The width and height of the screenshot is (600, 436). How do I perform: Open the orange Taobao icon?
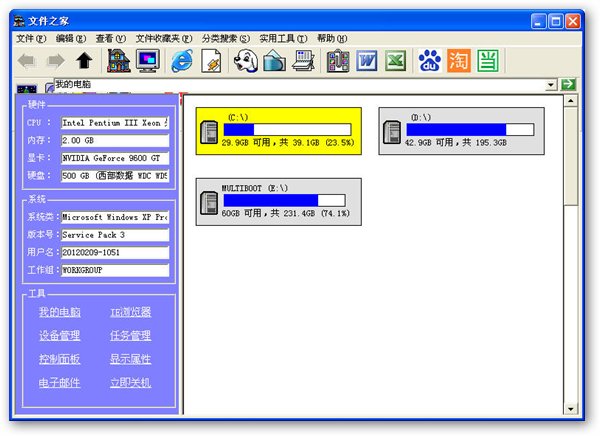[459, 60]
